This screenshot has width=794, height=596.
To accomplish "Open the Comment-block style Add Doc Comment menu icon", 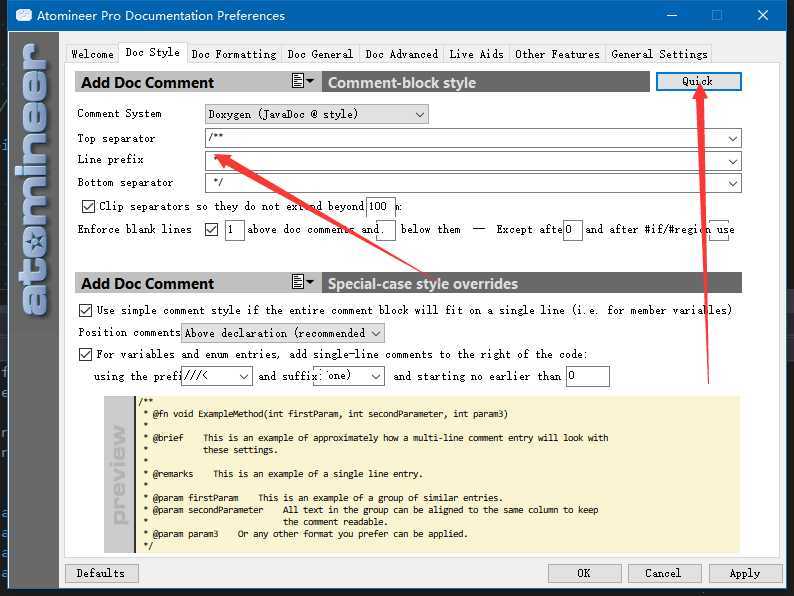I will click(x=303, y=81).
